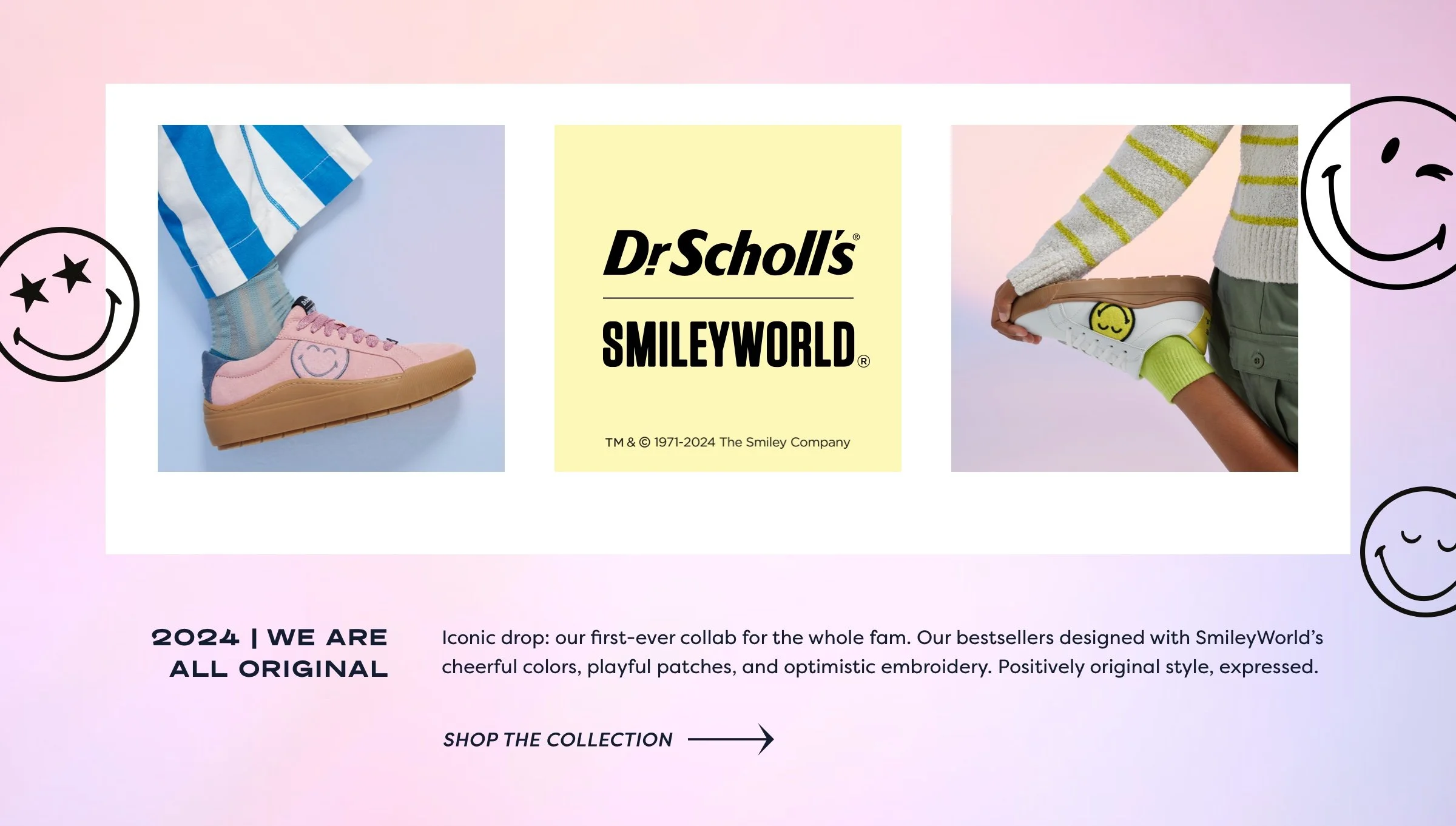Click the closed-eyes smiley face icon

point(1409,551)
